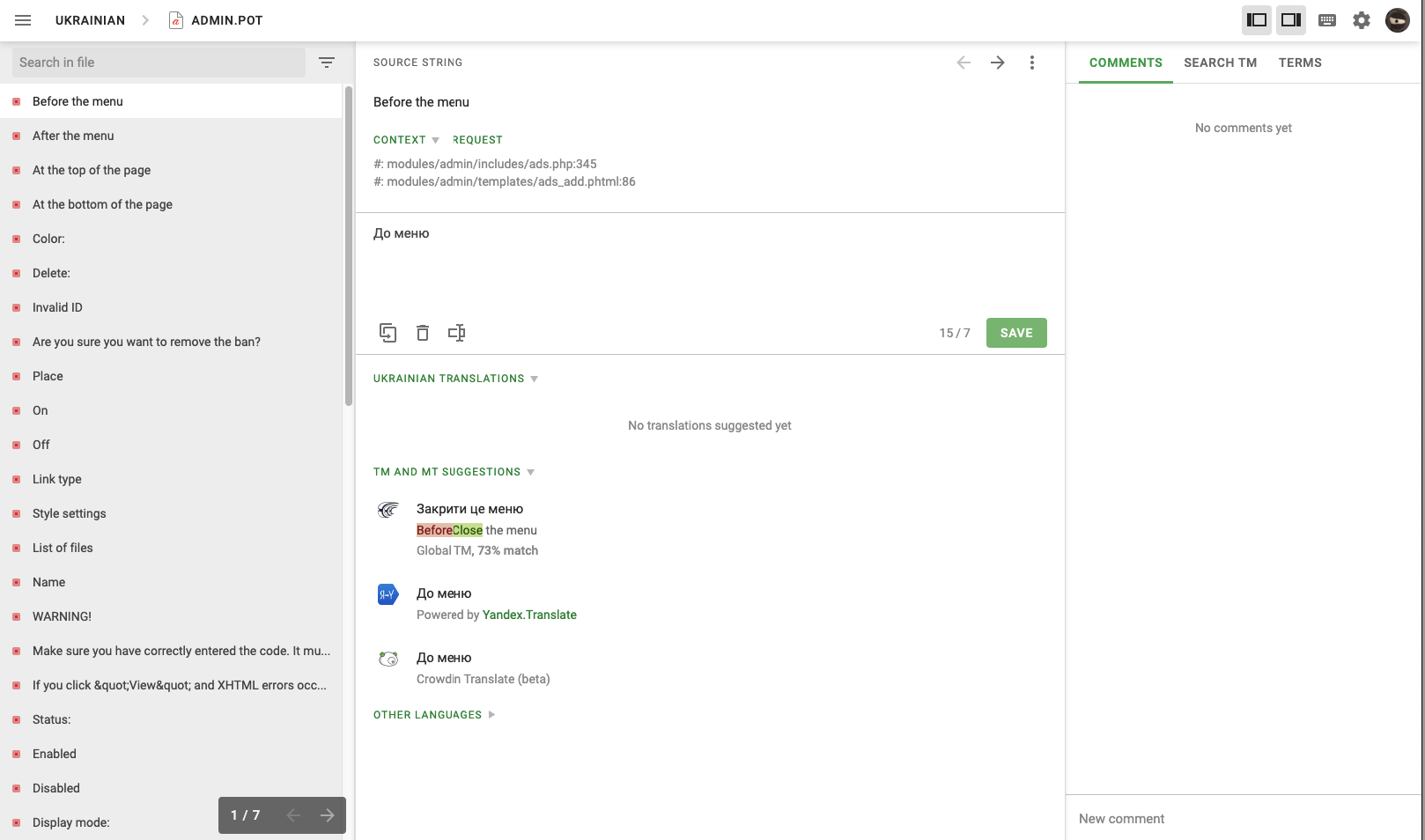Click the filter strings icon
Viewport: 1425px width, 840px height.
[x=327, y=63]
